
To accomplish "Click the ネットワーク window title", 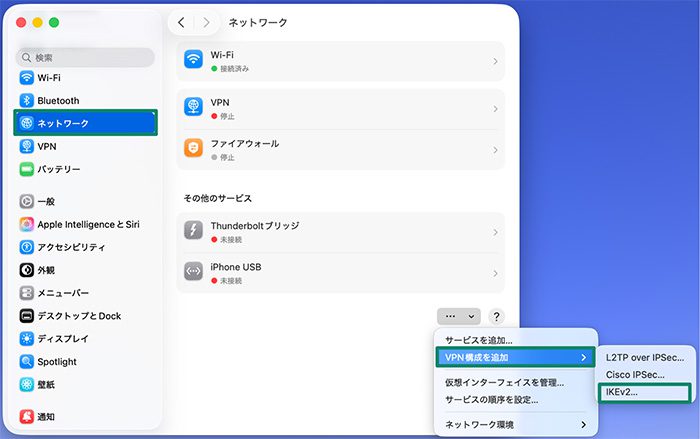I will [258, 22].
